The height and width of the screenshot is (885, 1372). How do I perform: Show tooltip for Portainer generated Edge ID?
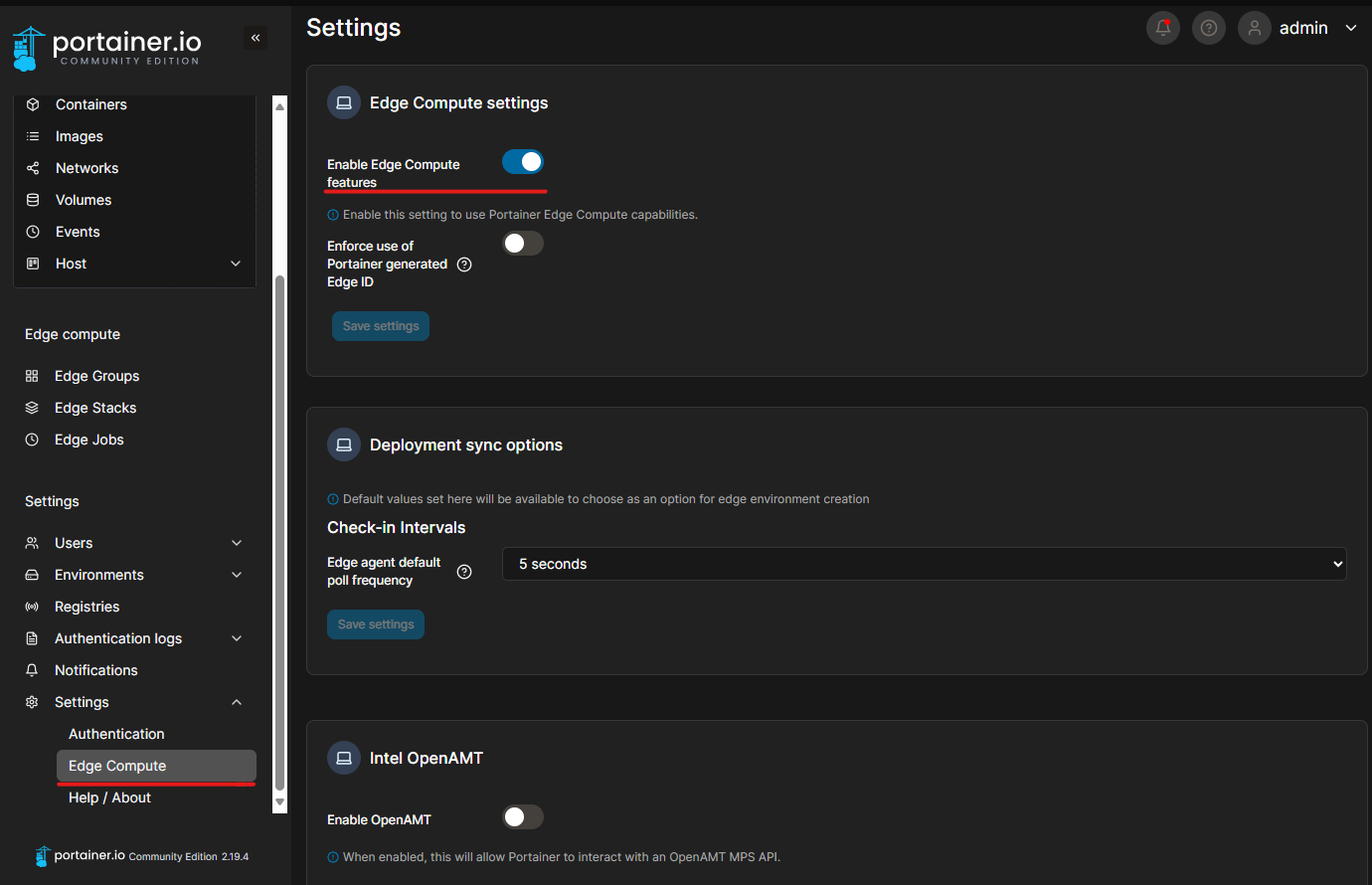pos(464,265)
